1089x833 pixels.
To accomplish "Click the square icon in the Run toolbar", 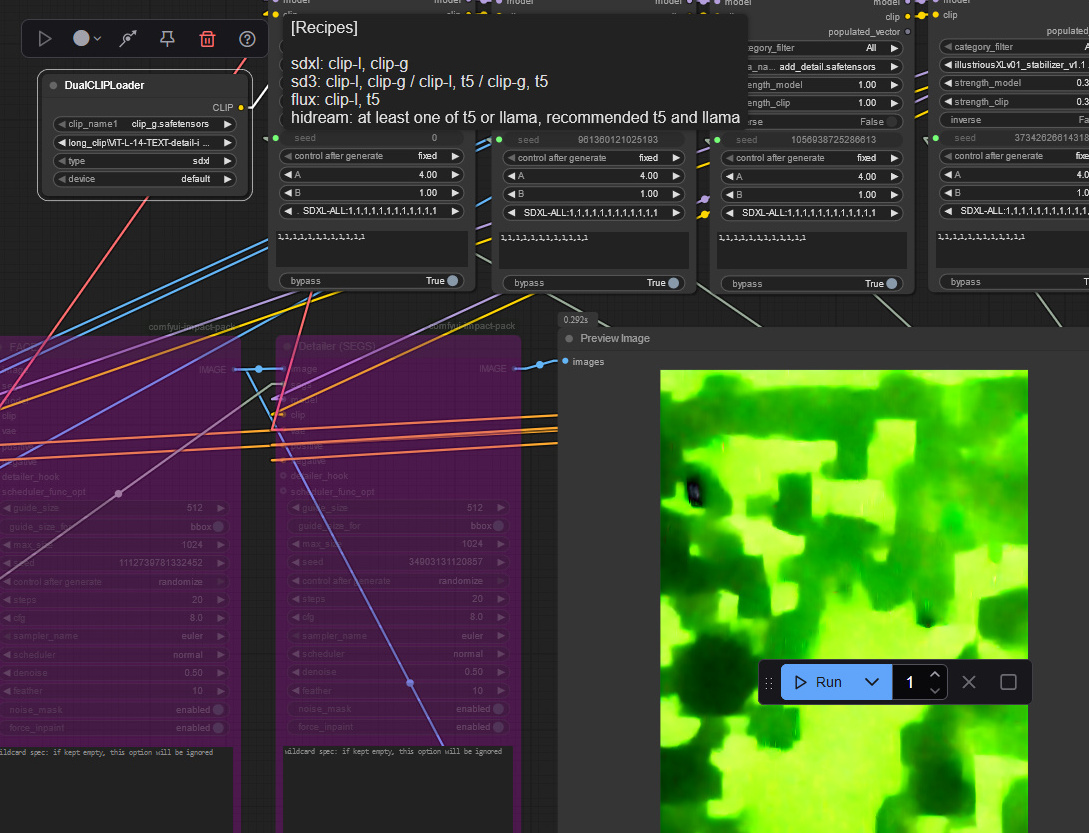I will pyautogui.click(x=1008, y=682).
